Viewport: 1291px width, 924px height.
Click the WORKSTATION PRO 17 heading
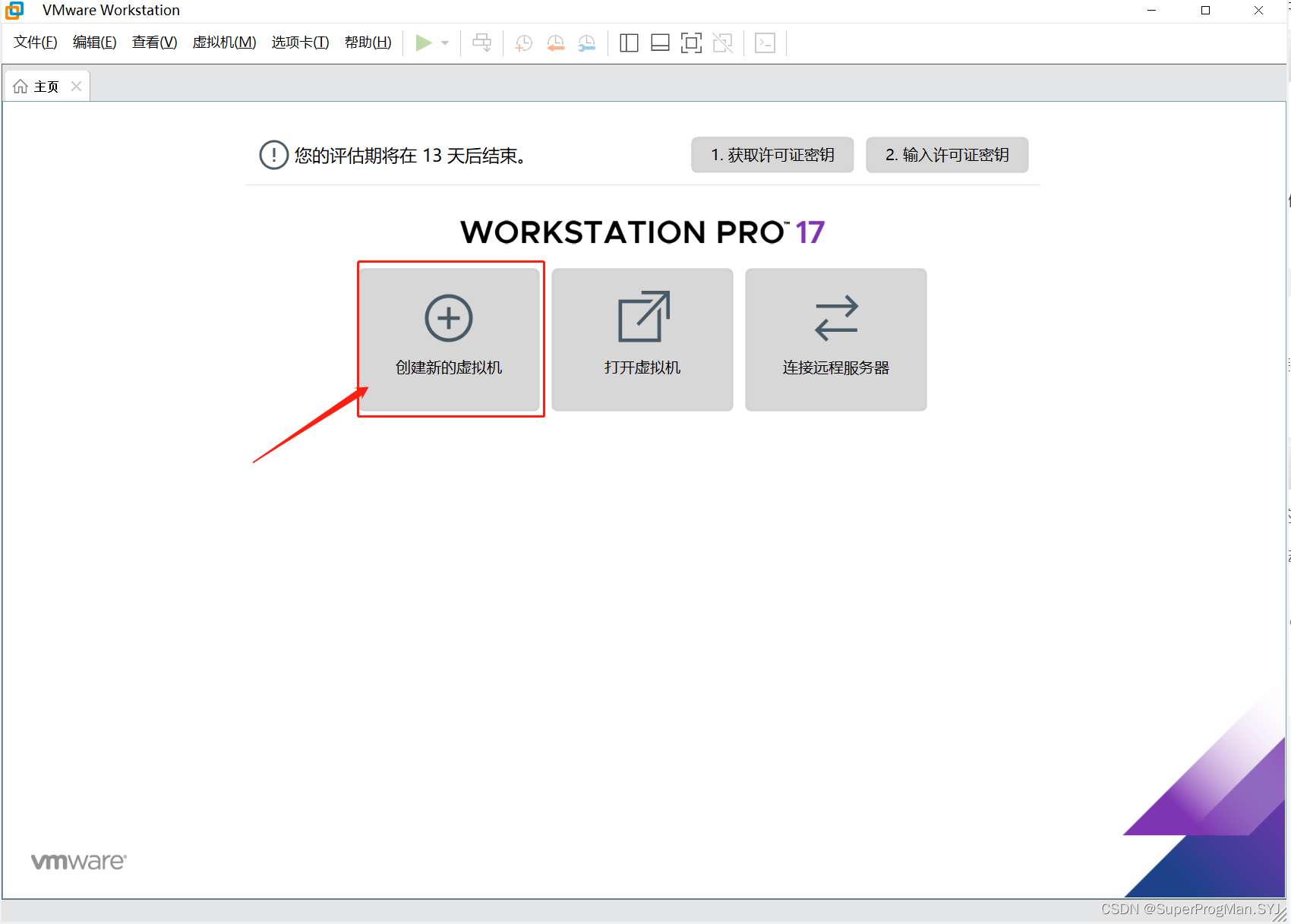[642, 232]
